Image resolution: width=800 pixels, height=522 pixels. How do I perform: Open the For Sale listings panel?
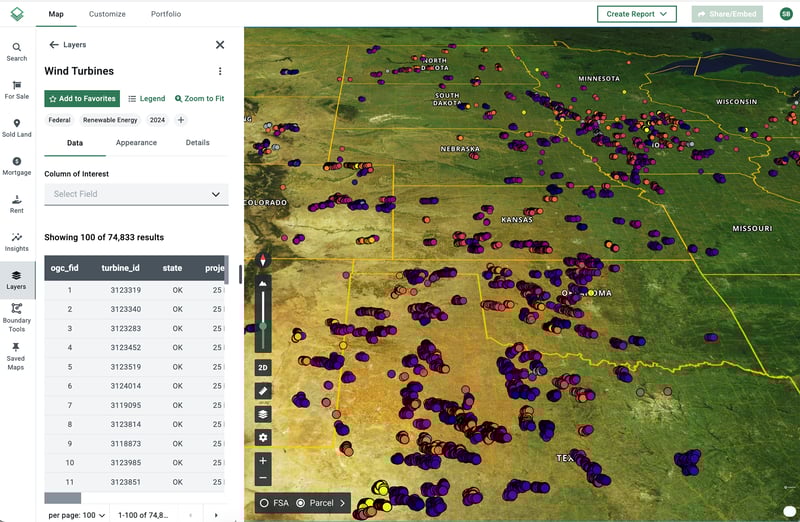[17, 89]
